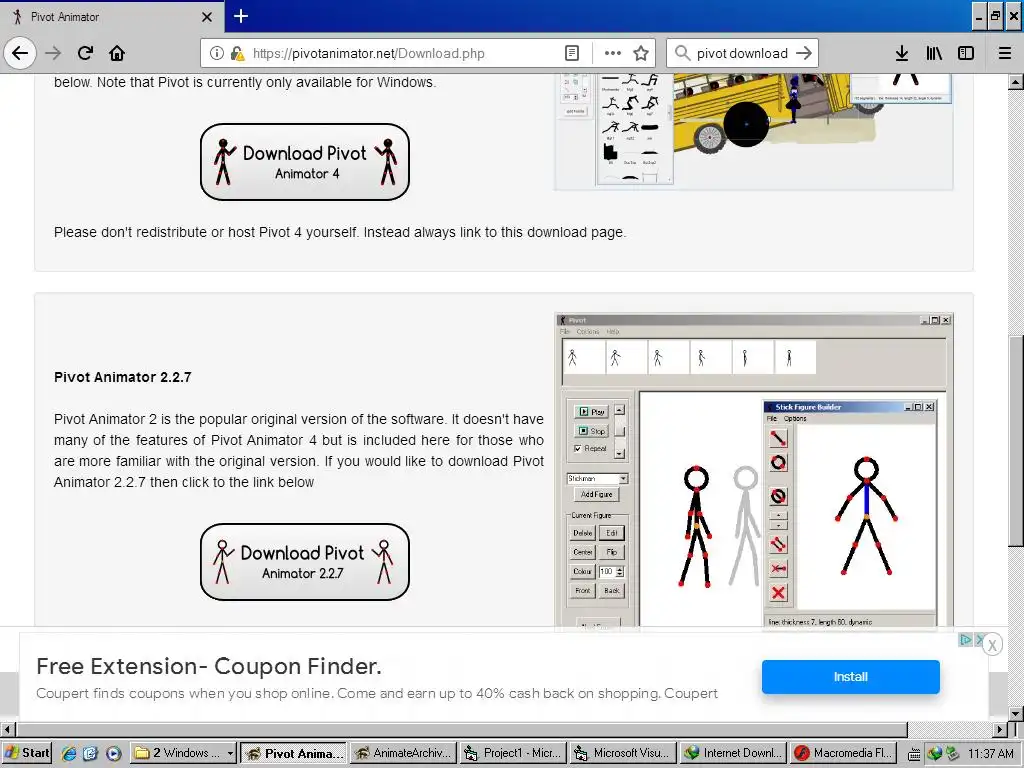The width and height of the screenshot is (1024, 768).
Task: Click the vertical scrollbar up arrow
Action: coord(1016,82)
